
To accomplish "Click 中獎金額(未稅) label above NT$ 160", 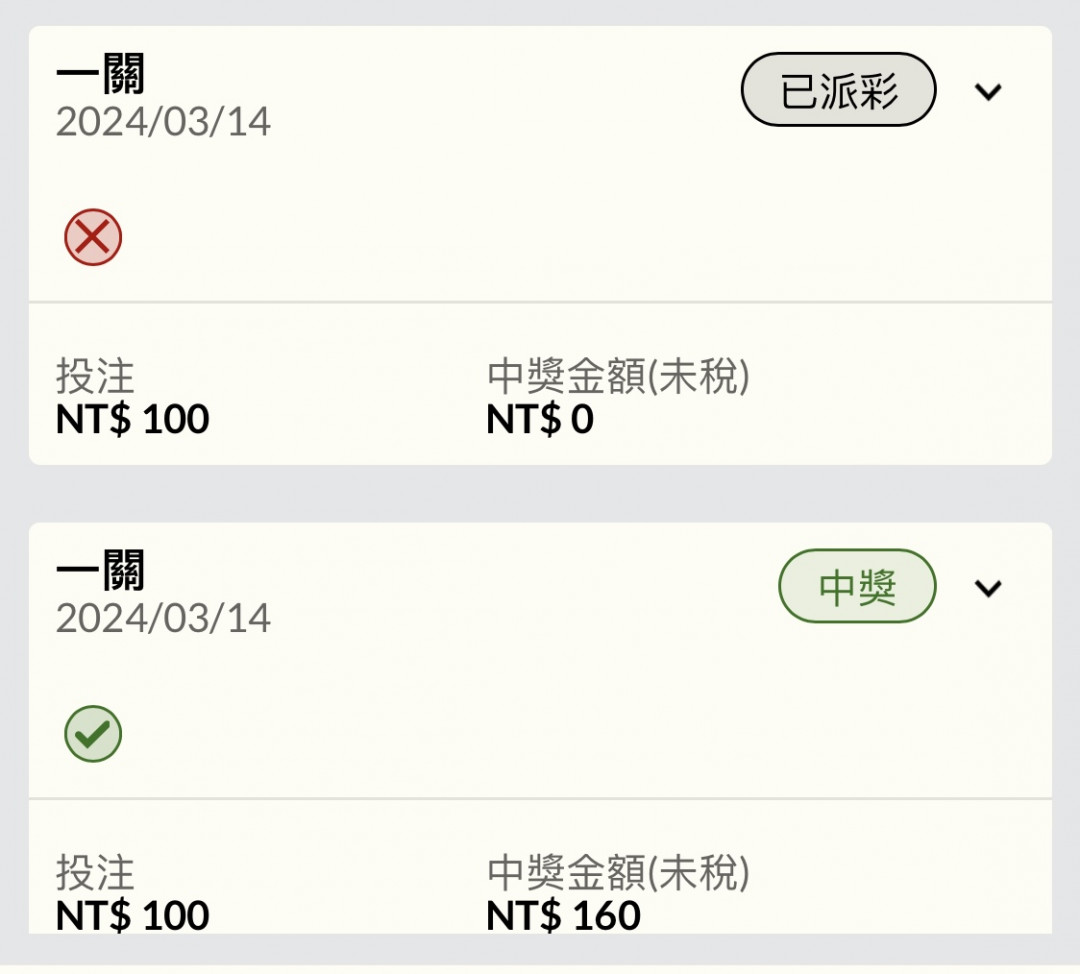I will click(619, 873).
